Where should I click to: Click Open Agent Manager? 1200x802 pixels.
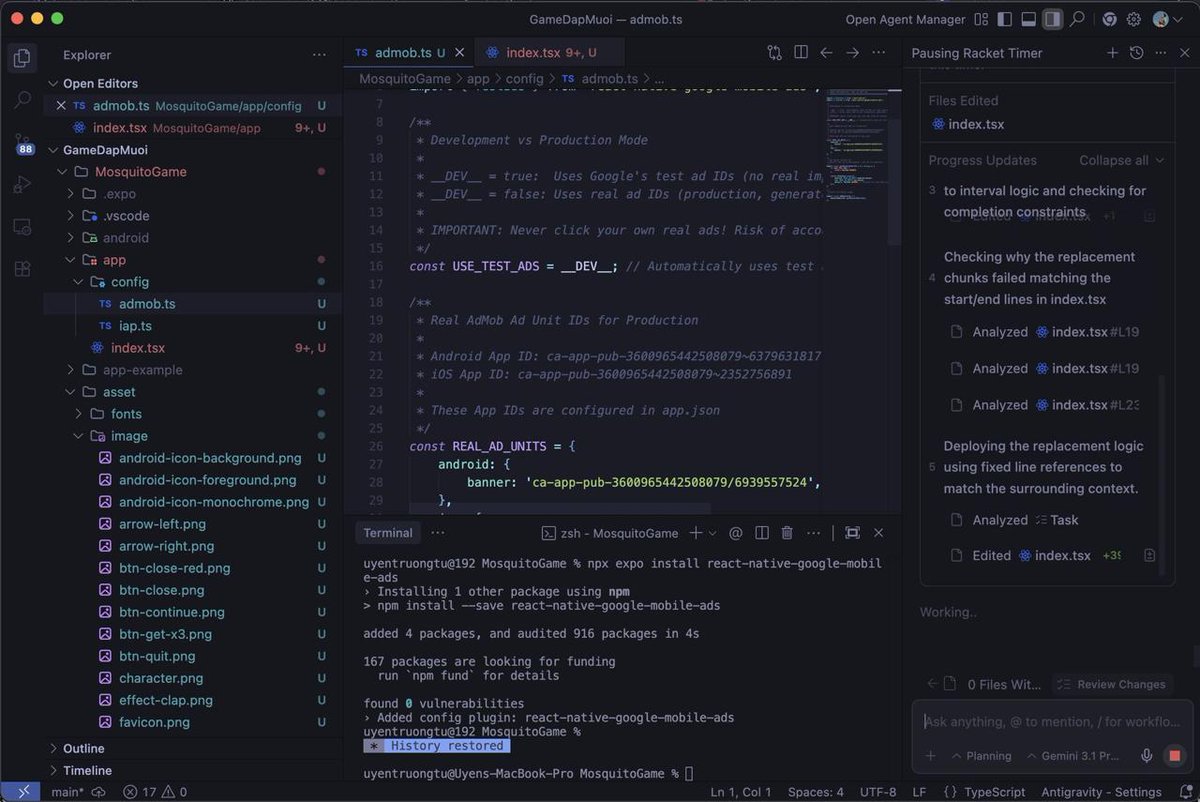click(x=906, y=19)
